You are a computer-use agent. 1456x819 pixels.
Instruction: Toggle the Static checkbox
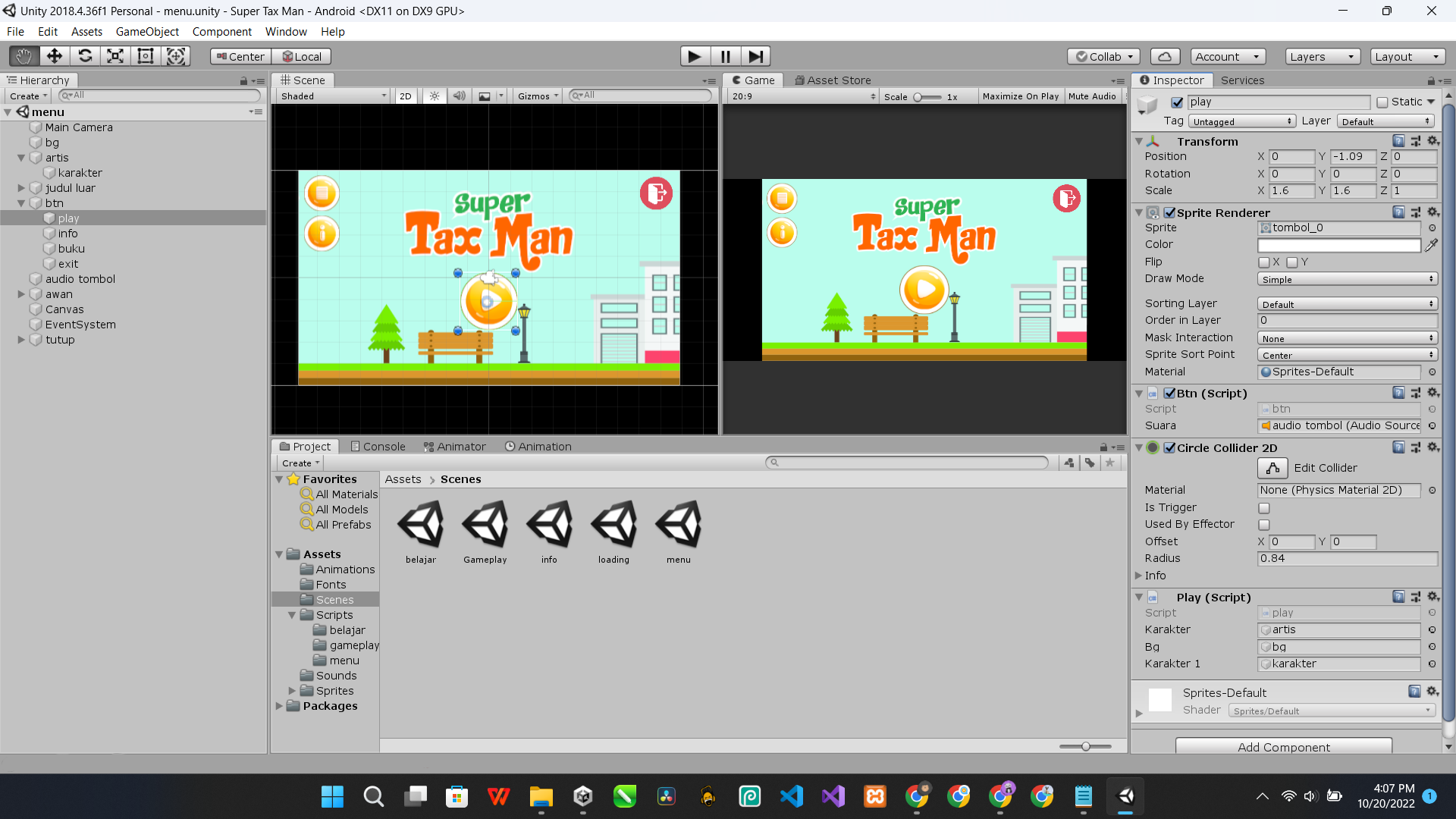[1382, 102]
